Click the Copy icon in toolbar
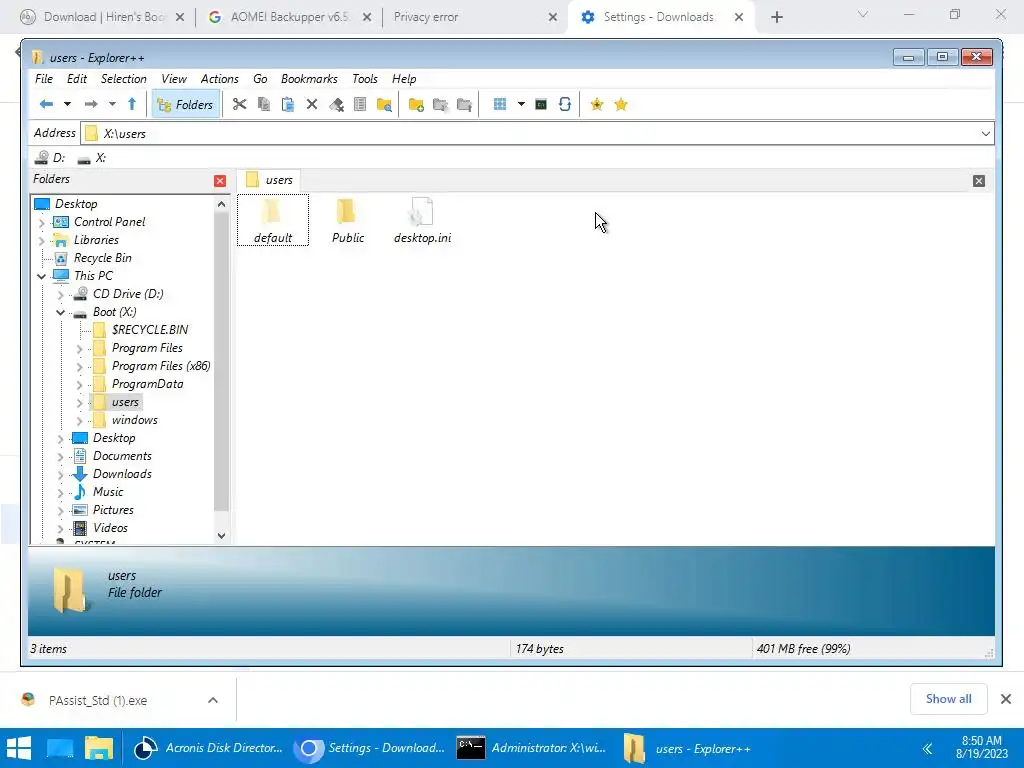The image size is (1024, 768). coord(264,104)
